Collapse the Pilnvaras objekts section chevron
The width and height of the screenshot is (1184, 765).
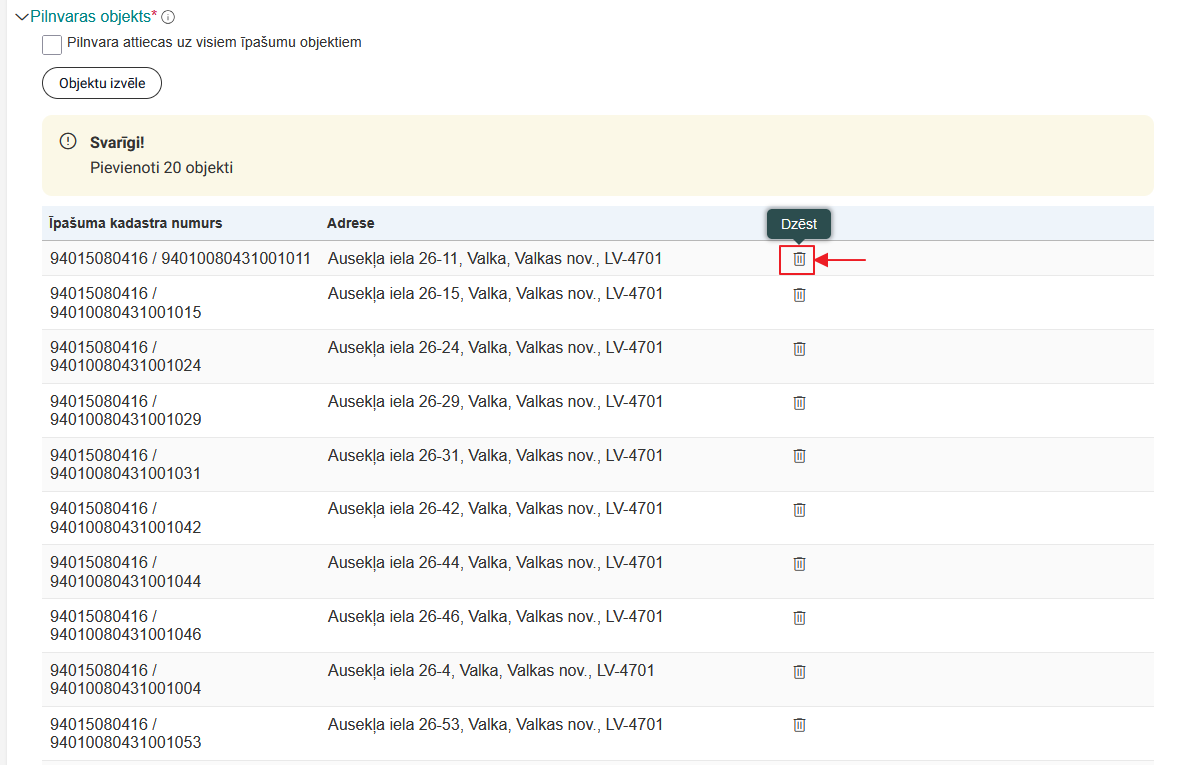tap(22, 17)
